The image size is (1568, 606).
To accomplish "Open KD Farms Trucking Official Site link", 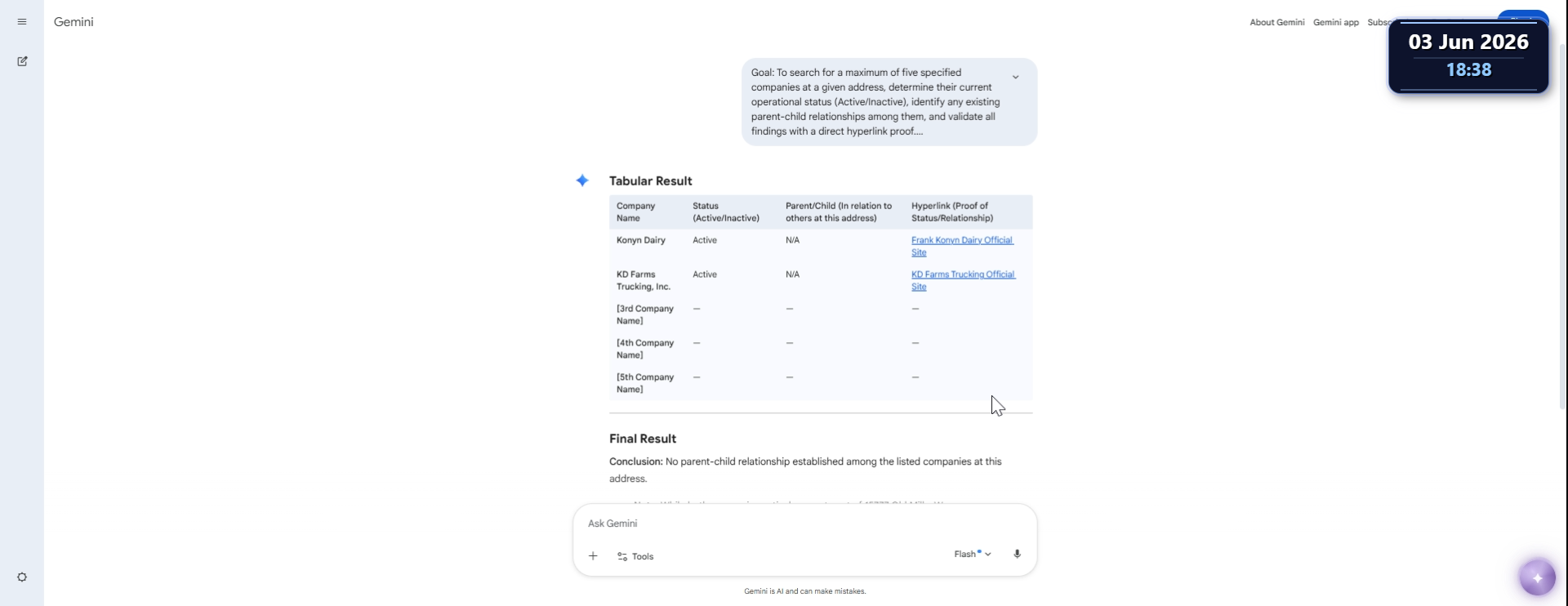I will (x=963, y=280).
